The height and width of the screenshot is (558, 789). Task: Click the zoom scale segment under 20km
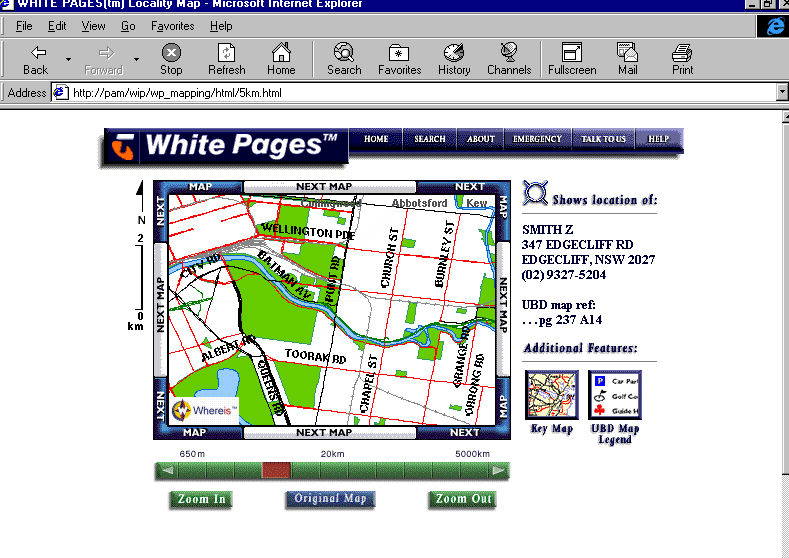pyautogui.click(x=333, y=470)
